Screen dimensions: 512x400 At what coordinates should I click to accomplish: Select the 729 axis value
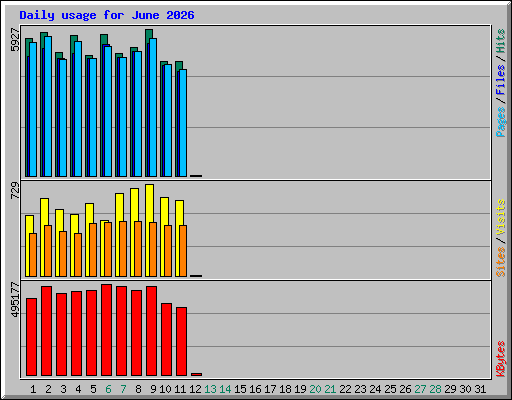(15, 191)
